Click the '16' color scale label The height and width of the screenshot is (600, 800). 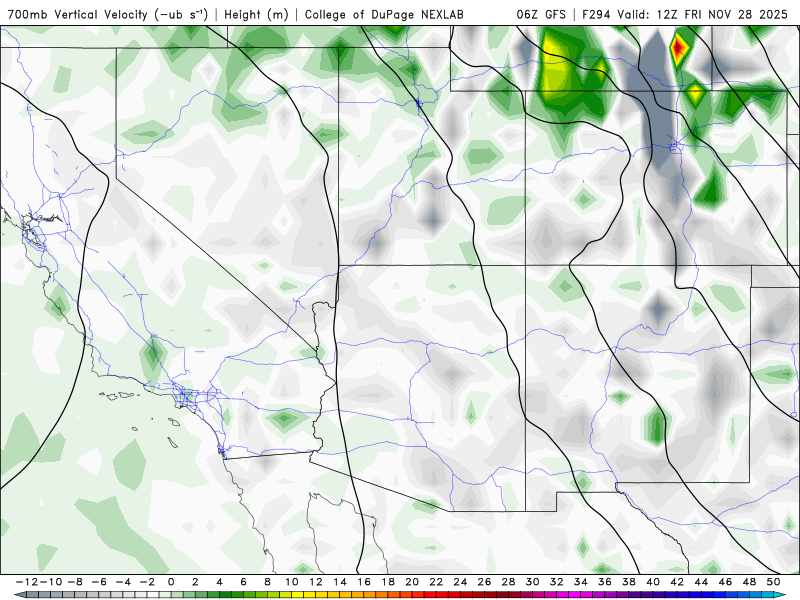[x=364, y=582]
